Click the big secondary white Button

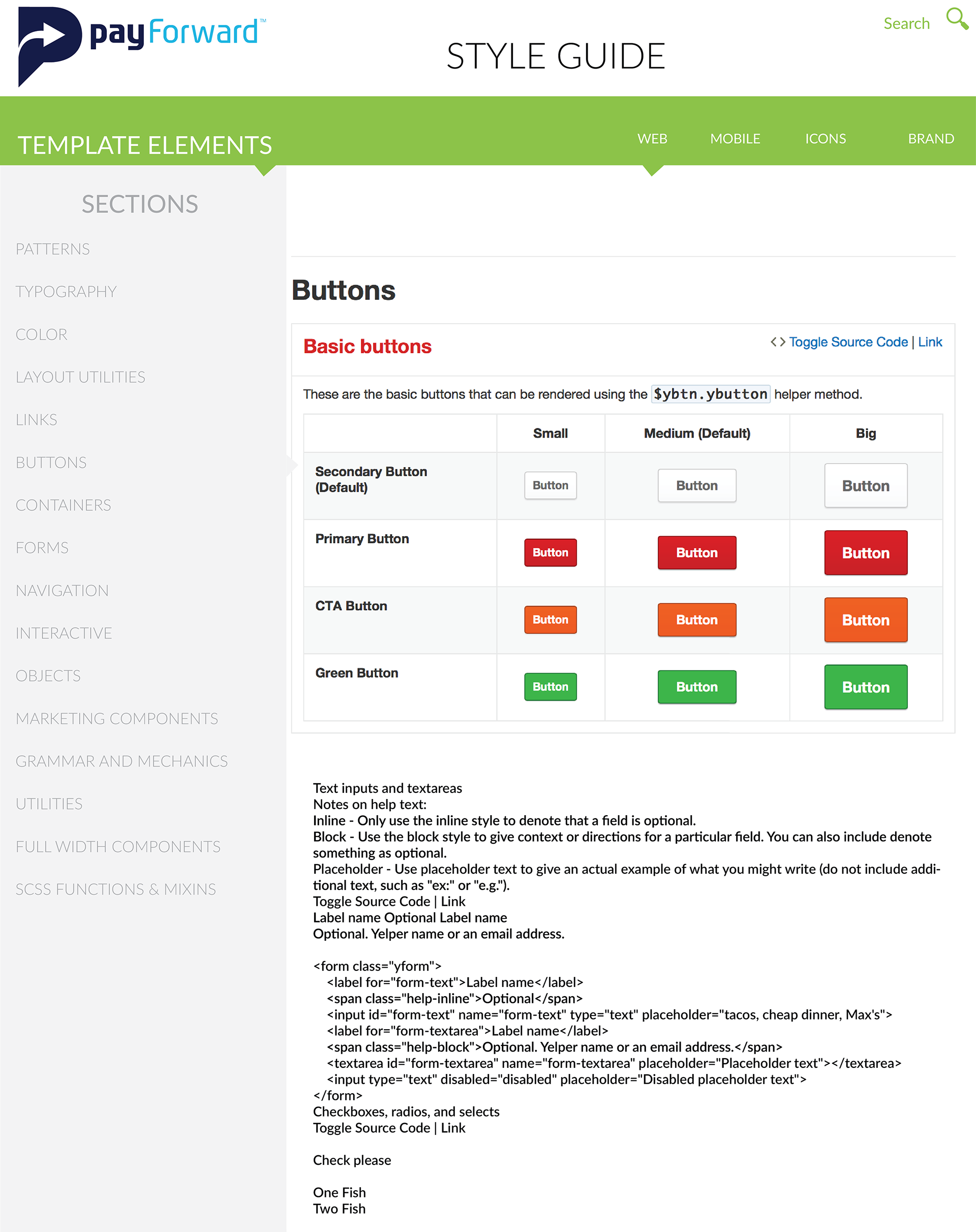(x=866, y=485)
